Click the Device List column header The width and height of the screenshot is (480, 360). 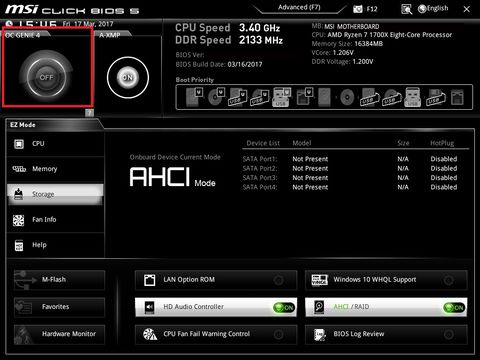(x=263, y=143)
